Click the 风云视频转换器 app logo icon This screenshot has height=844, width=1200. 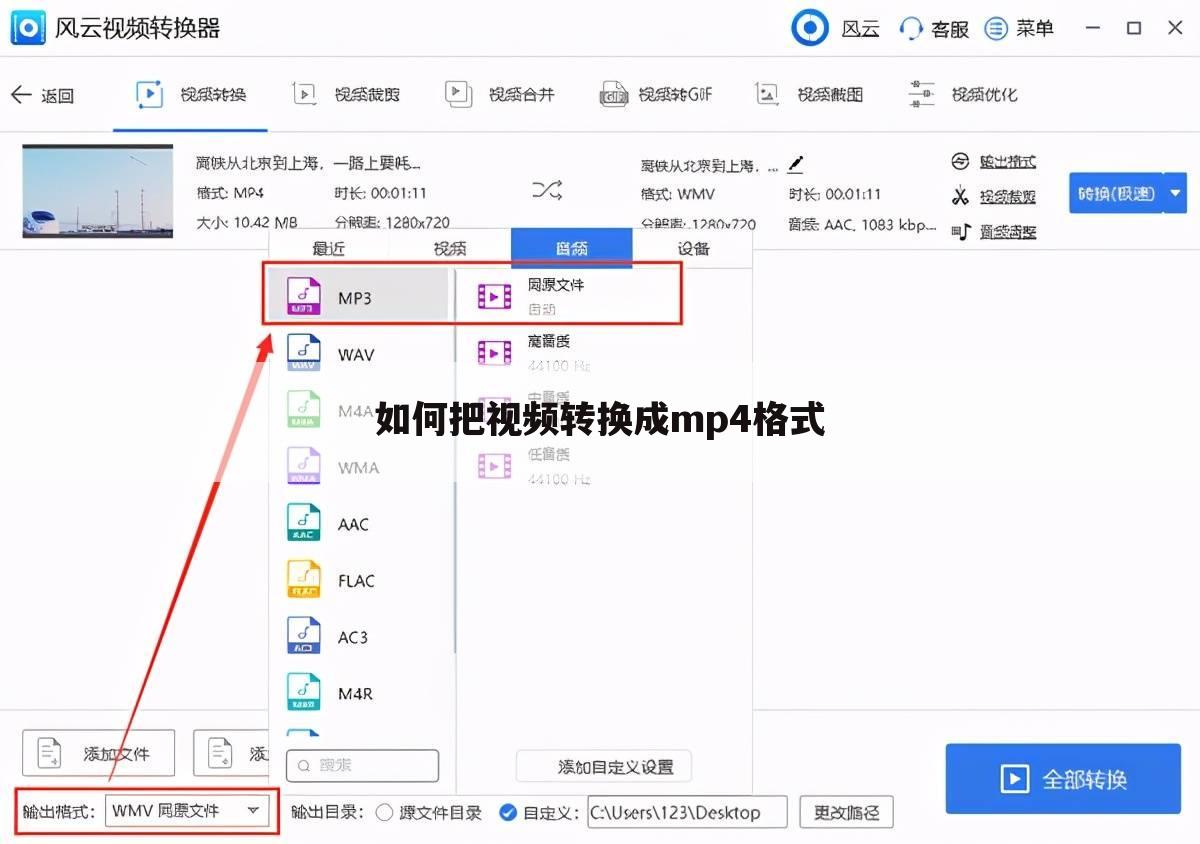[27, 27]
